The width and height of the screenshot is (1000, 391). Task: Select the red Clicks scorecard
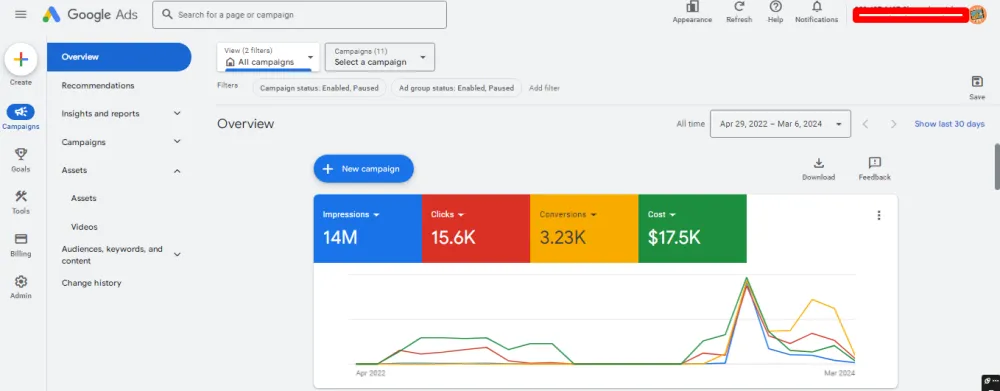point(476,228)
